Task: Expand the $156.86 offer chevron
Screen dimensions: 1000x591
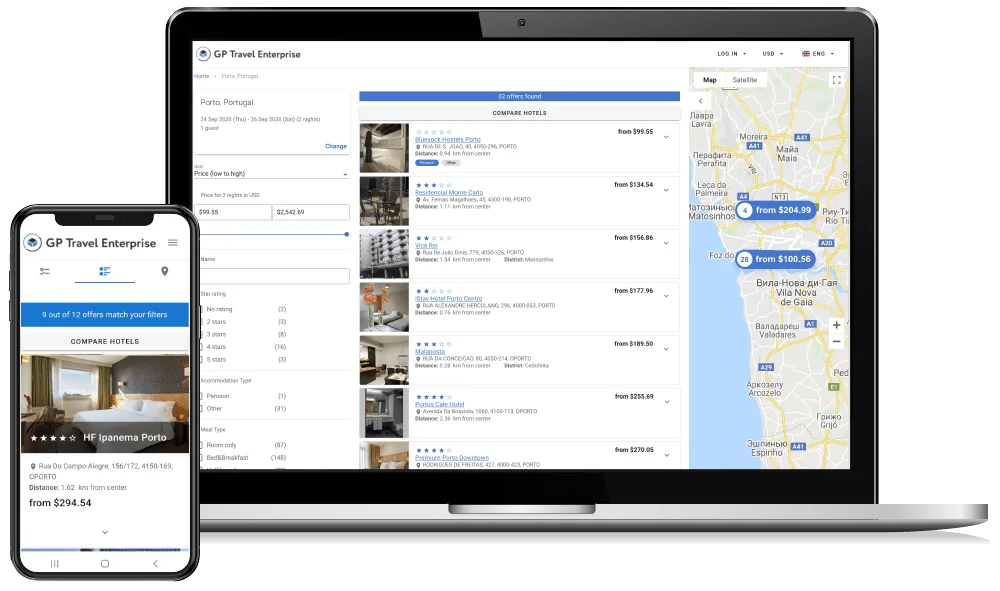Action: [x=666, y=243]
